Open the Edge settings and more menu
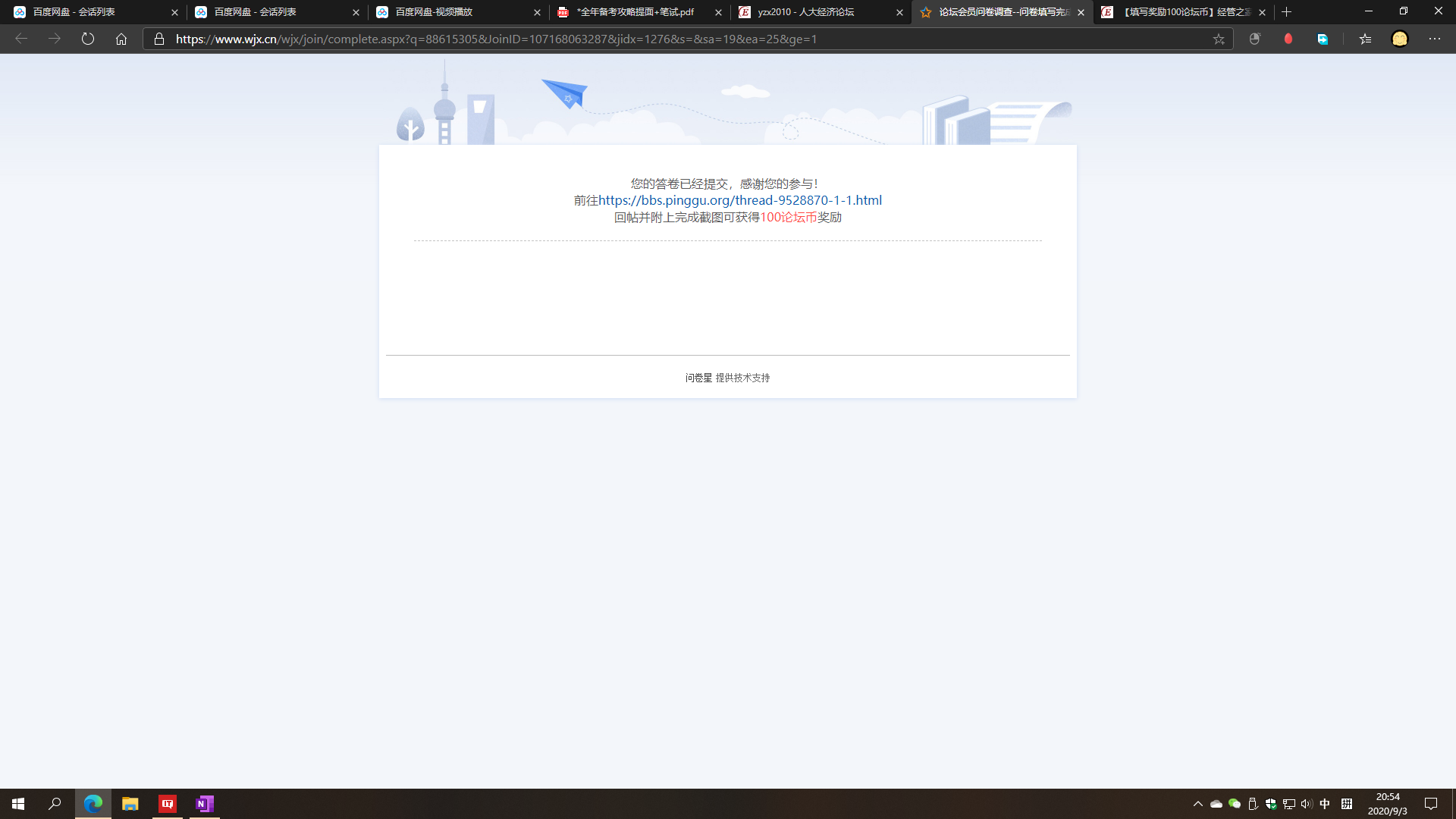1456x819 pixels. [x=1435, y=39]
